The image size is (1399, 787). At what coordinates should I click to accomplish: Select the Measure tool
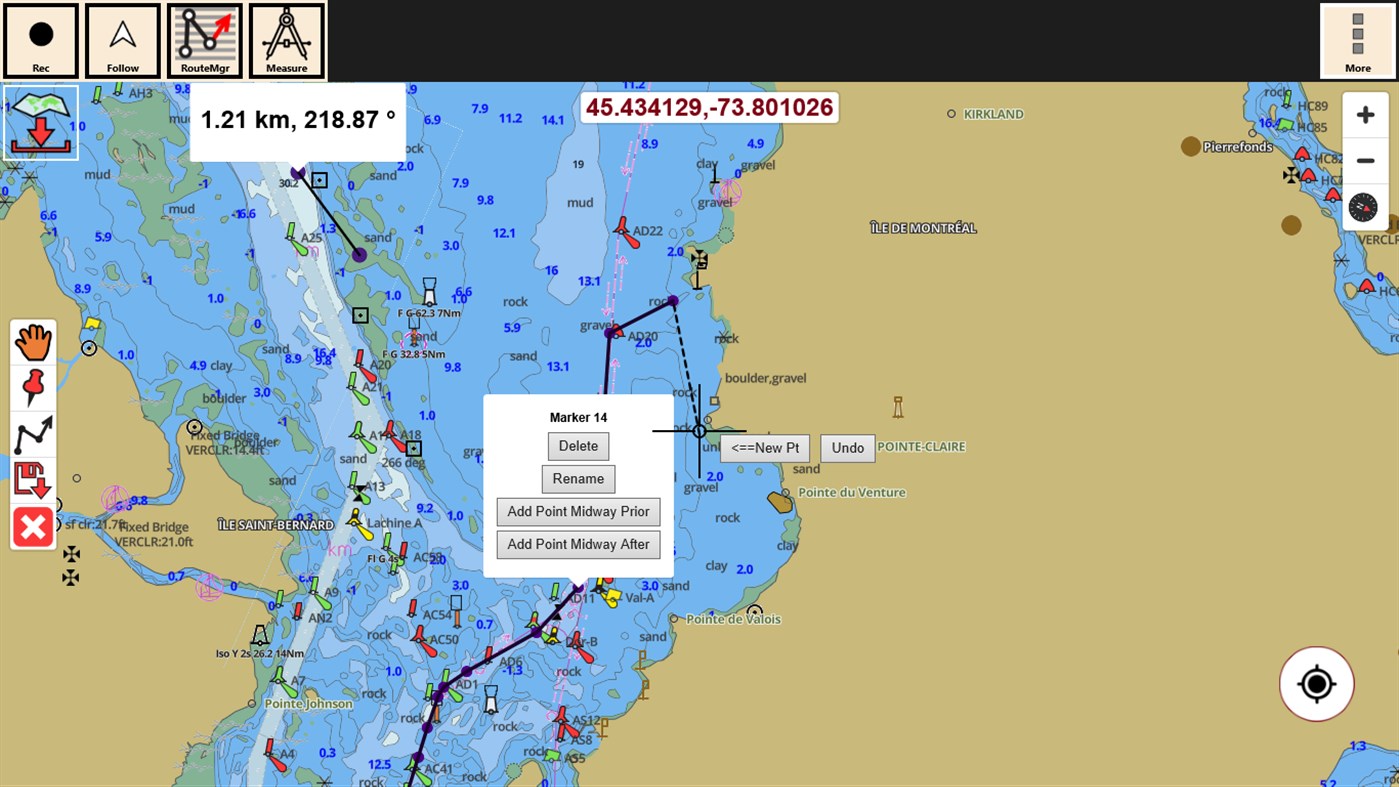coord(286,40)
